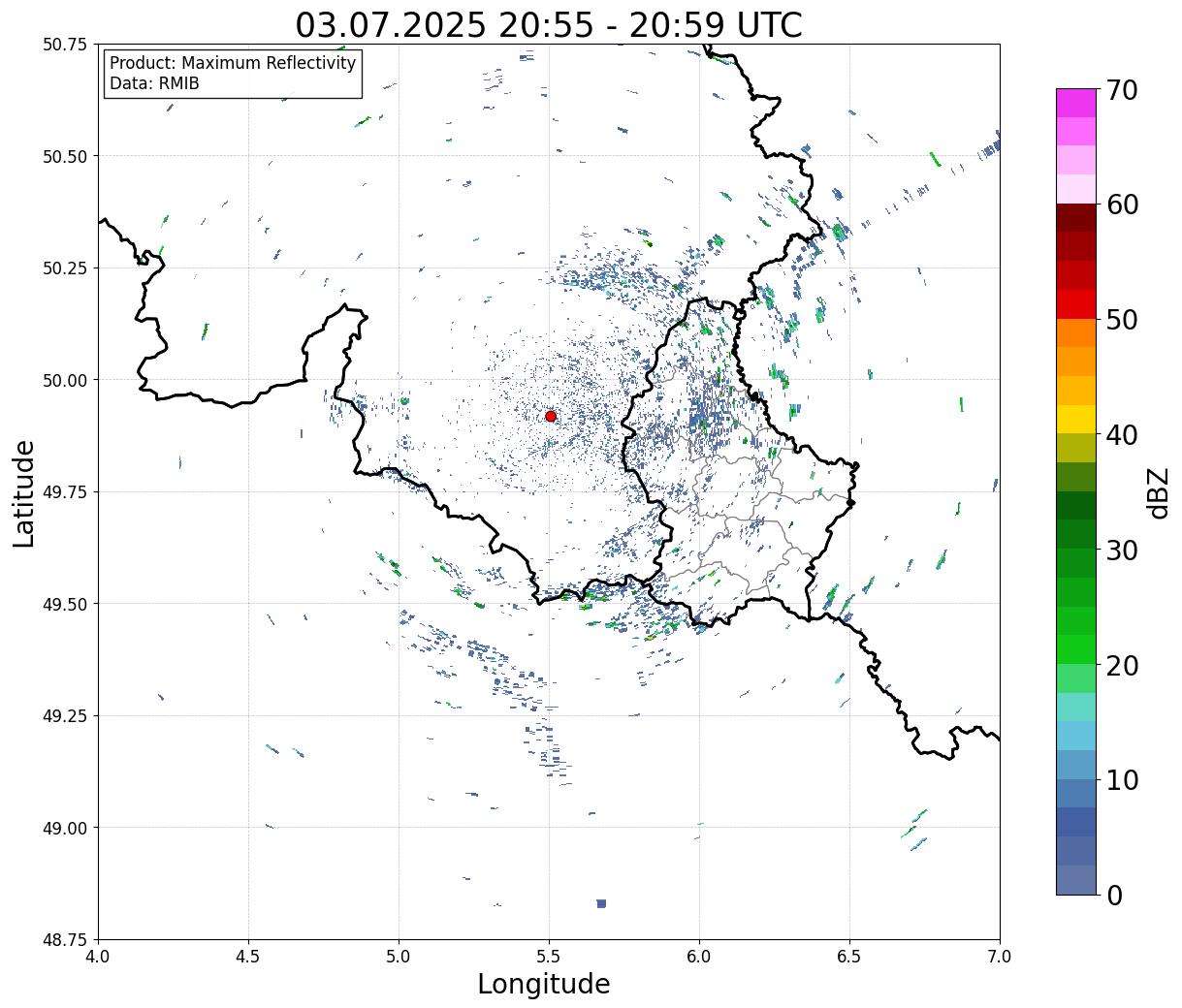
Task: Click the latitude tick label '49.25'
Action: pos(65,716)
